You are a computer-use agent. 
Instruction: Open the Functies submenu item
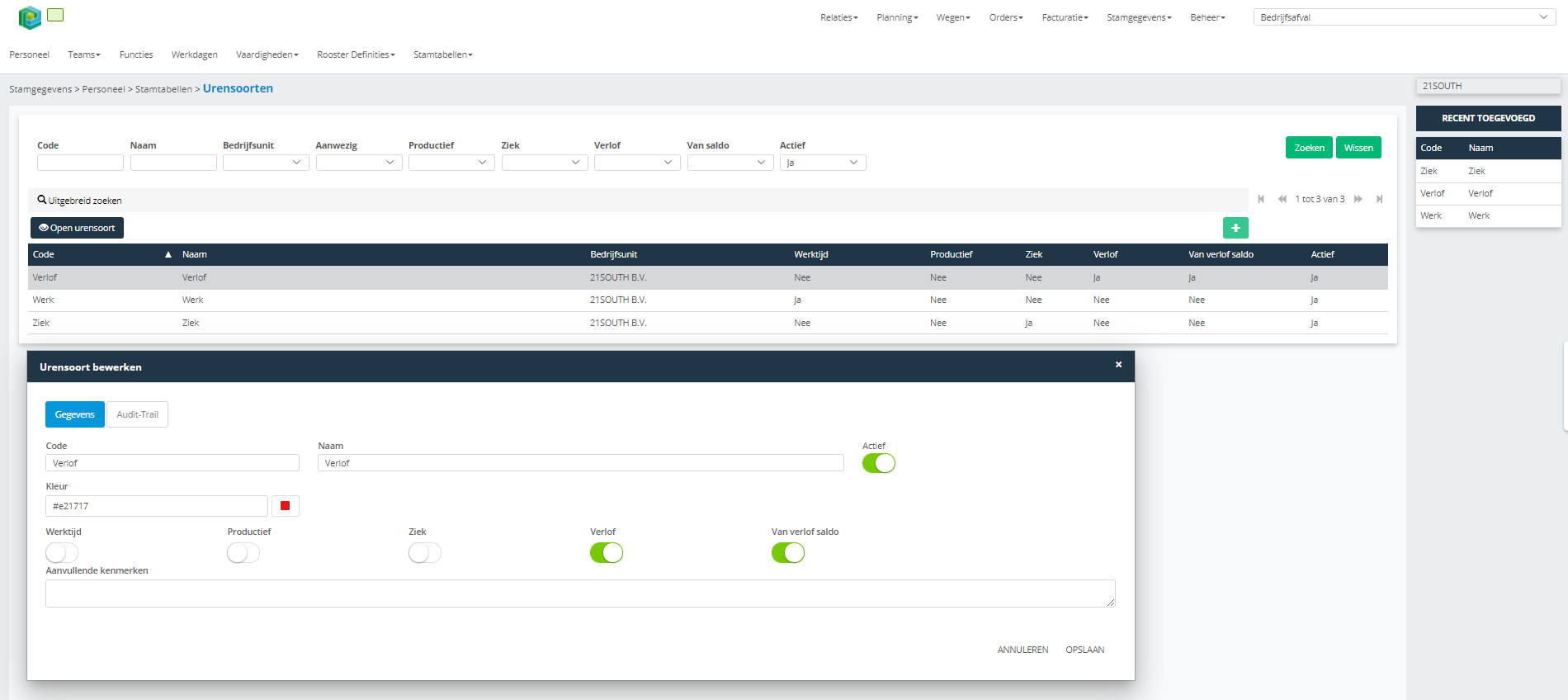[136, 54]
